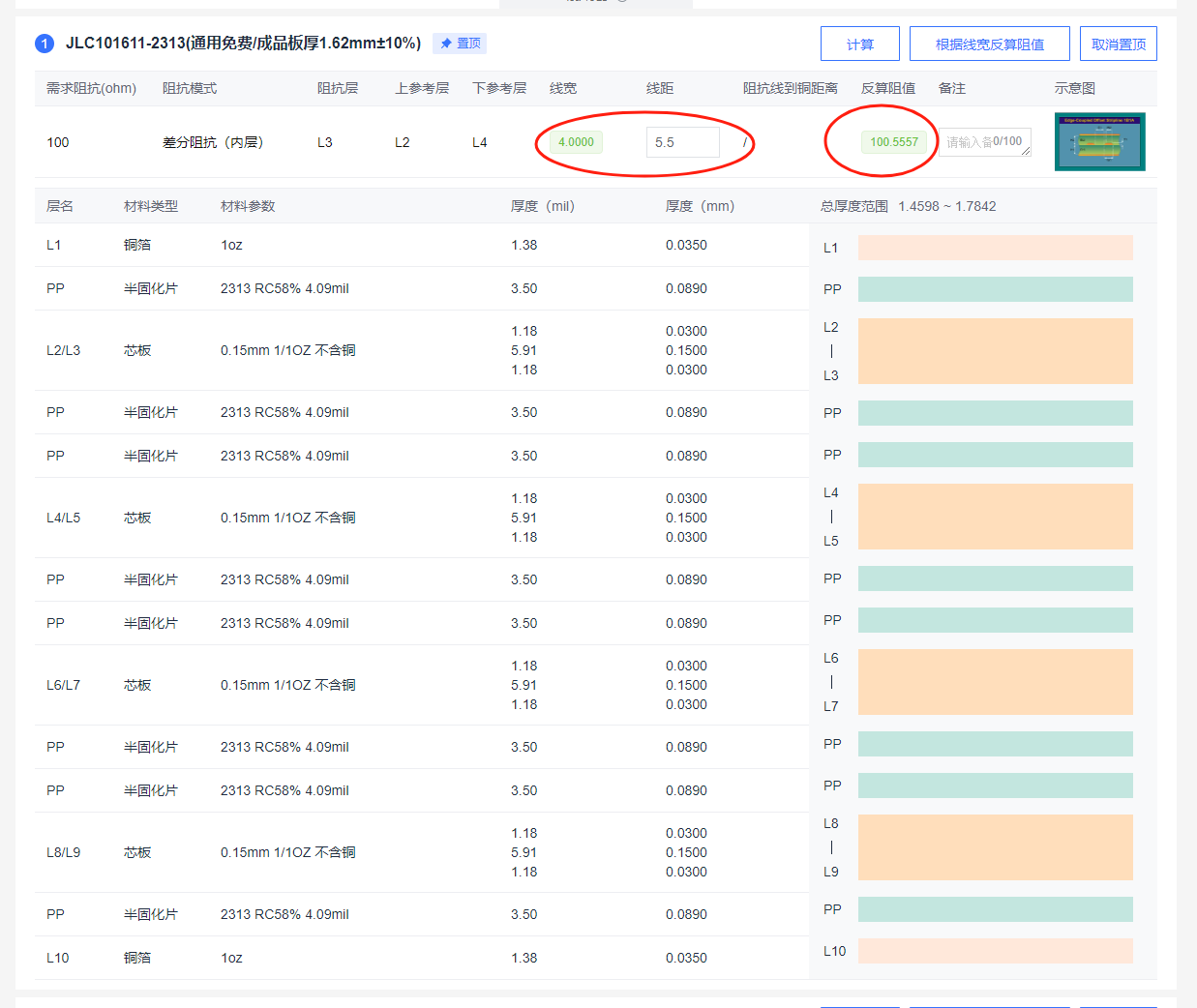
Task: Select the L2-L3 core color block
Action: 995,351
